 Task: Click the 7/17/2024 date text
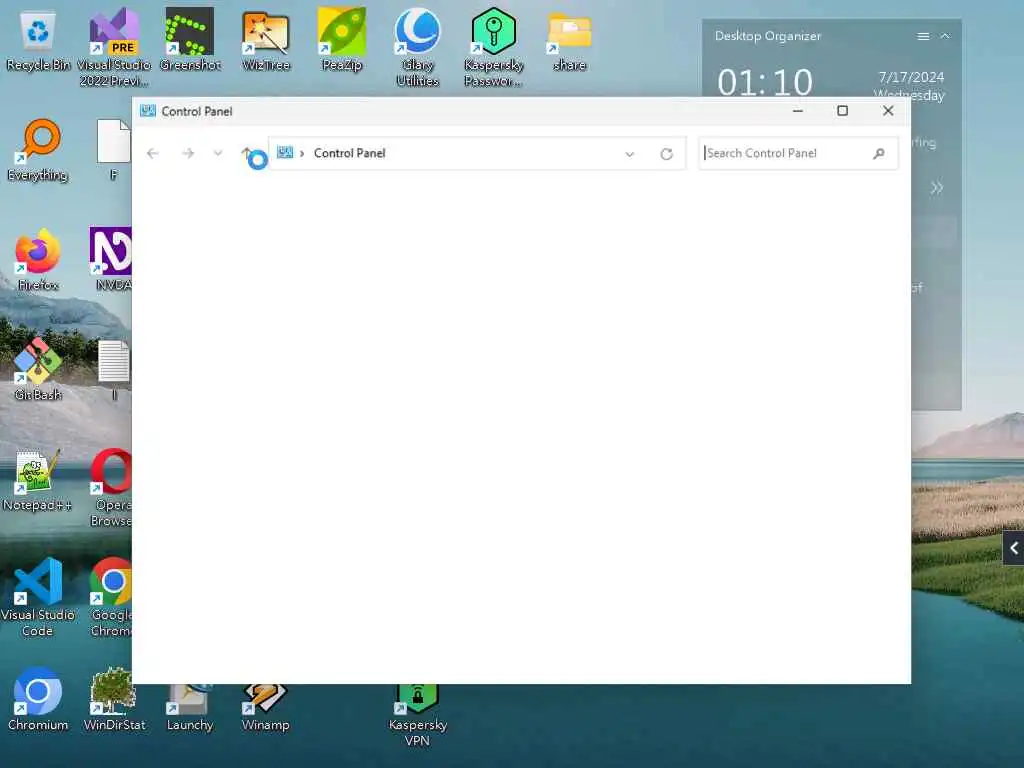pos(911,77)
